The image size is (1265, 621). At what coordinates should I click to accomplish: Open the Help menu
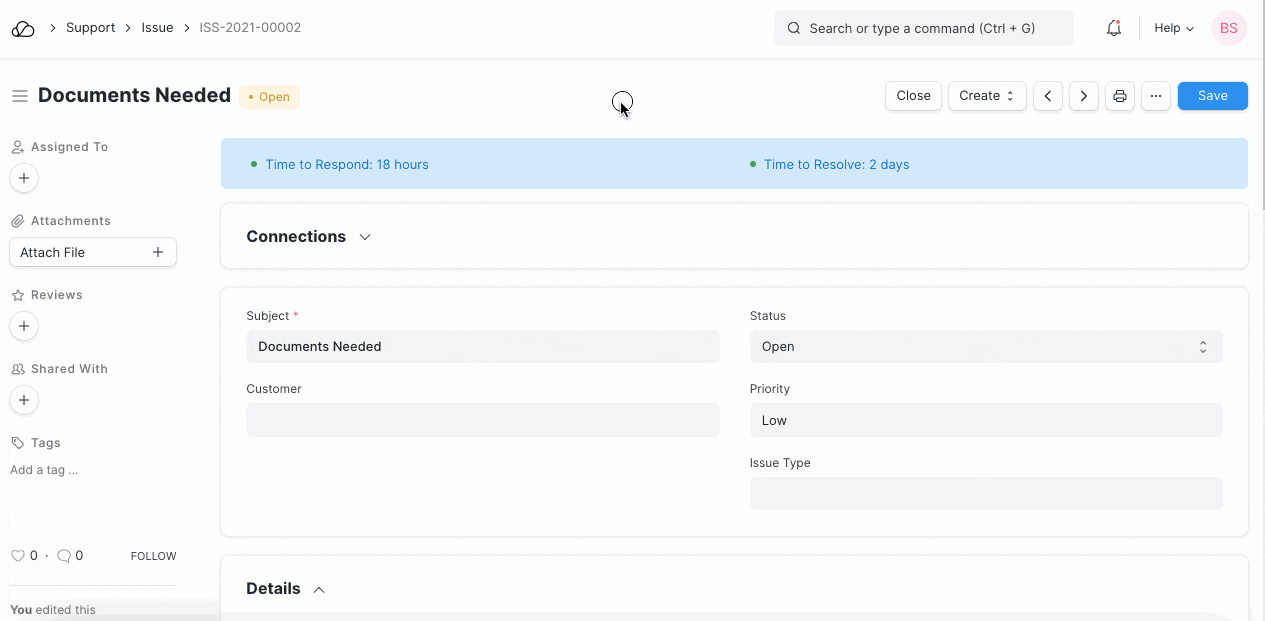[x=1174, y=29]
